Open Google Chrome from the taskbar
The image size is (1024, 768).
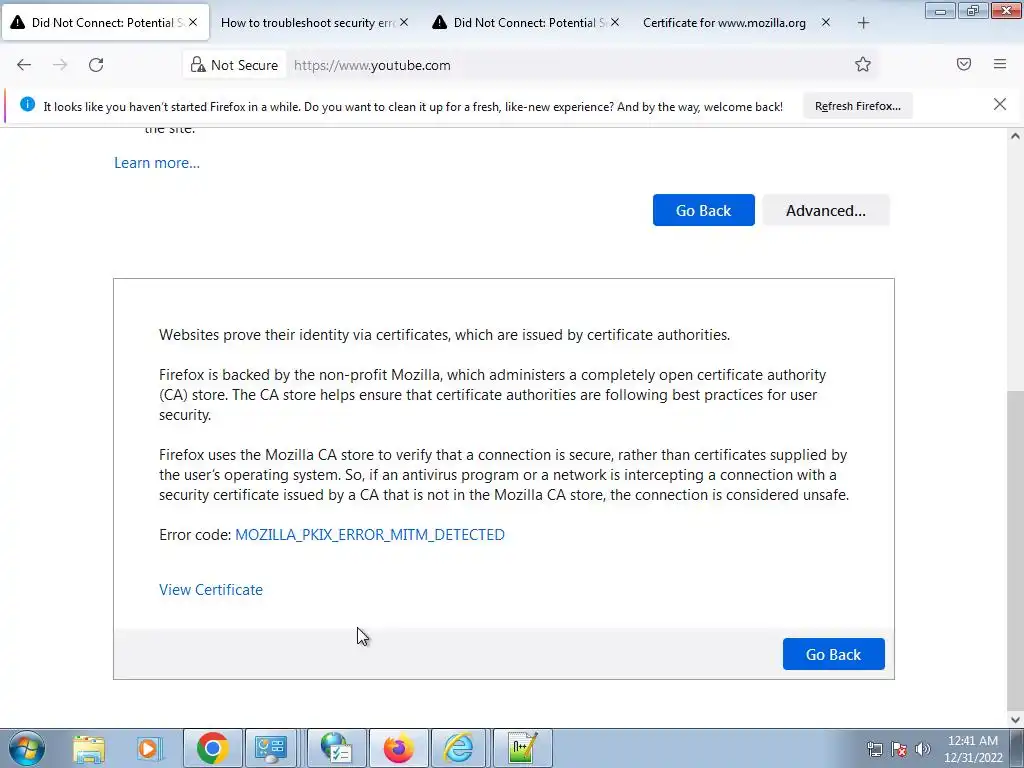tap(212, 748)
